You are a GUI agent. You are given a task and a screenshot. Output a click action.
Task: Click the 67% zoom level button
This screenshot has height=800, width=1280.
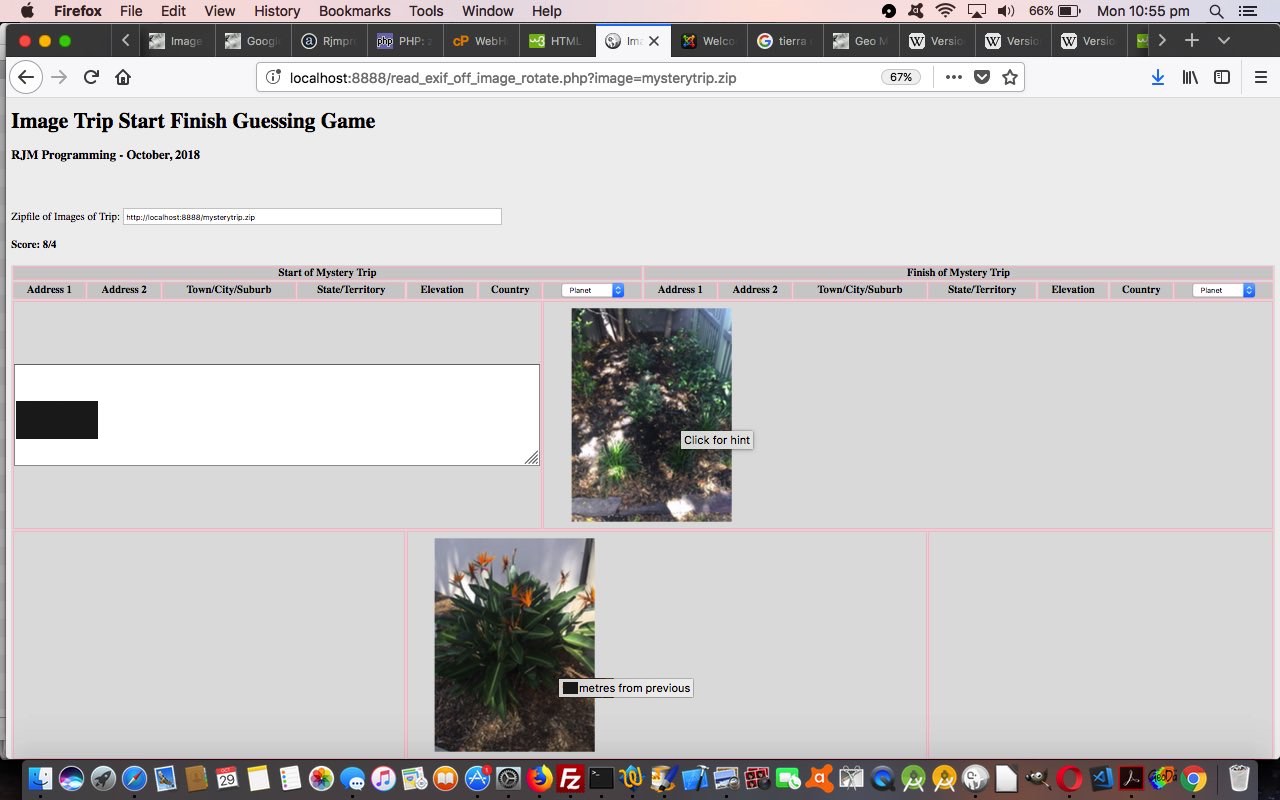click(900, 77)
